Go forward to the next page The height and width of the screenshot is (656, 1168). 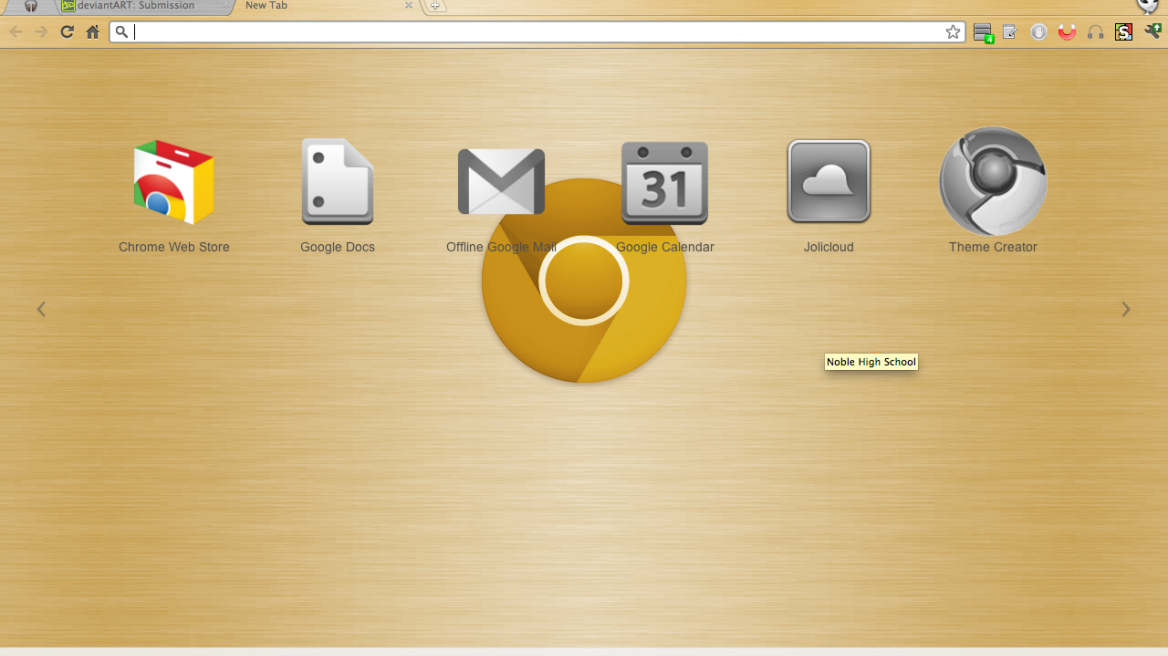point(42,32)
